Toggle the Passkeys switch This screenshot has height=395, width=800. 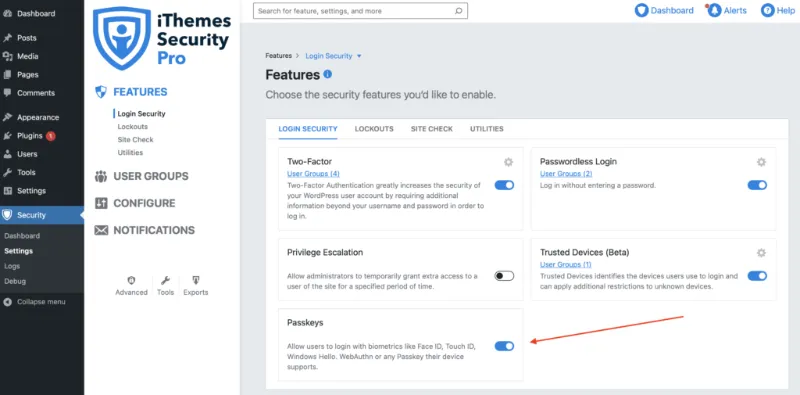point(504,346)
